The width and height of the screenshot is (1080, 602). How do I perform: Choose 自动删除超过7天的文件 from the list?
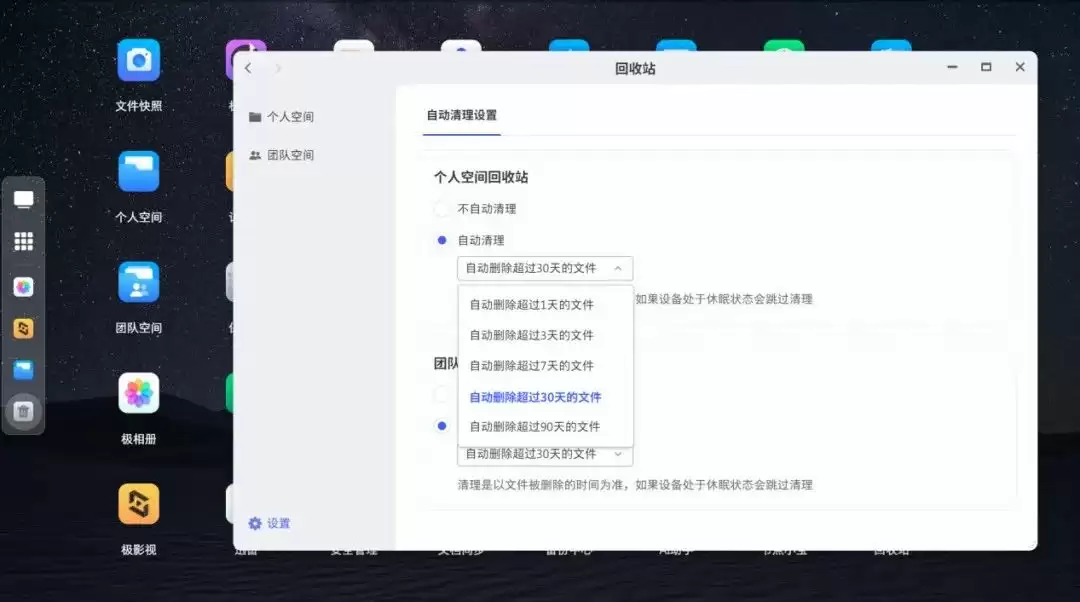coord(532,366)
